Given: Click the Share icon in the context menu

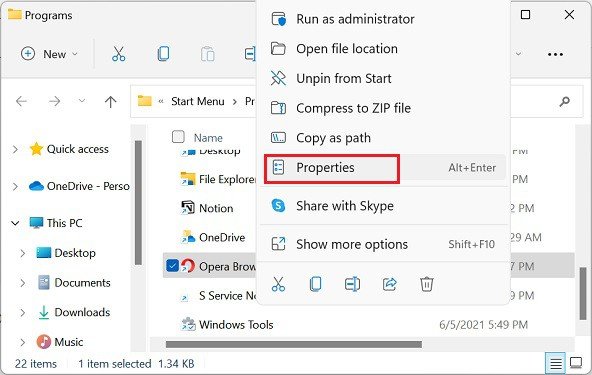Looking at the screenshot, I should click(x=390, y=284).
